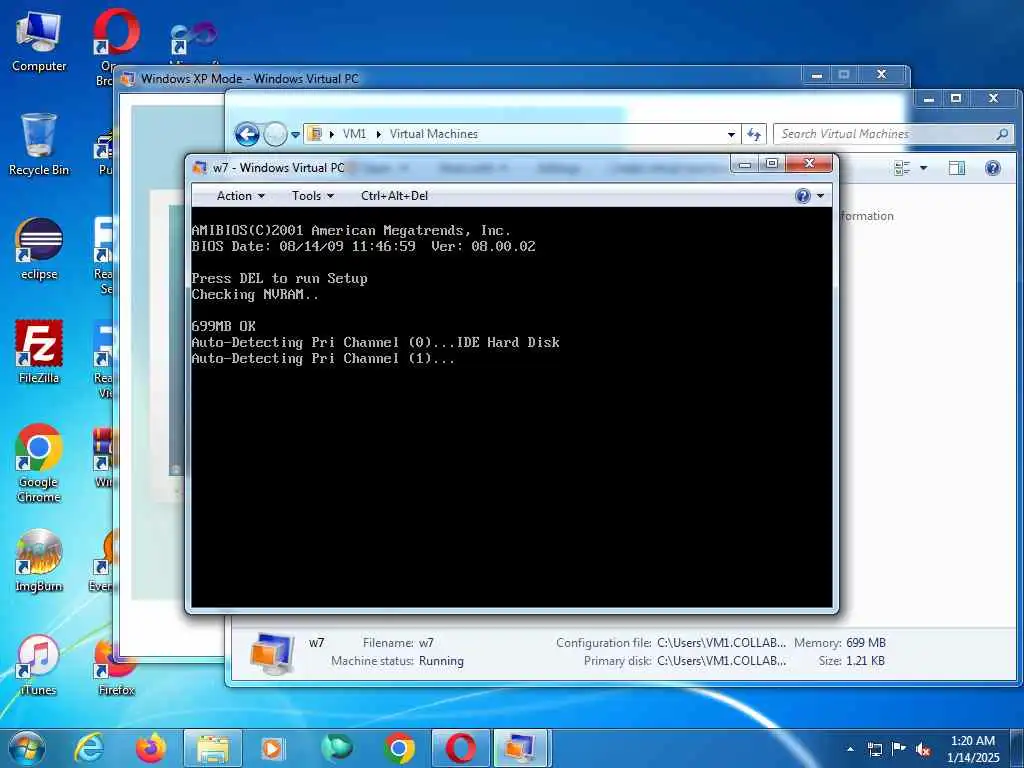The width and height of the screenshot is (1024, 768).
Task: Show hidden system tray icons
Action: tap(850, 749)
